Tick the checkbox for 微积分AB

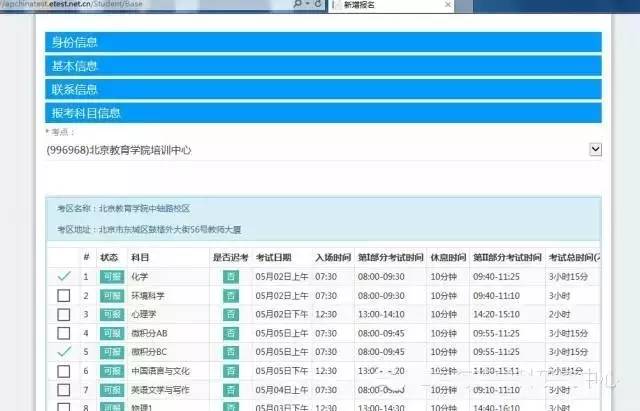(64, 334)
